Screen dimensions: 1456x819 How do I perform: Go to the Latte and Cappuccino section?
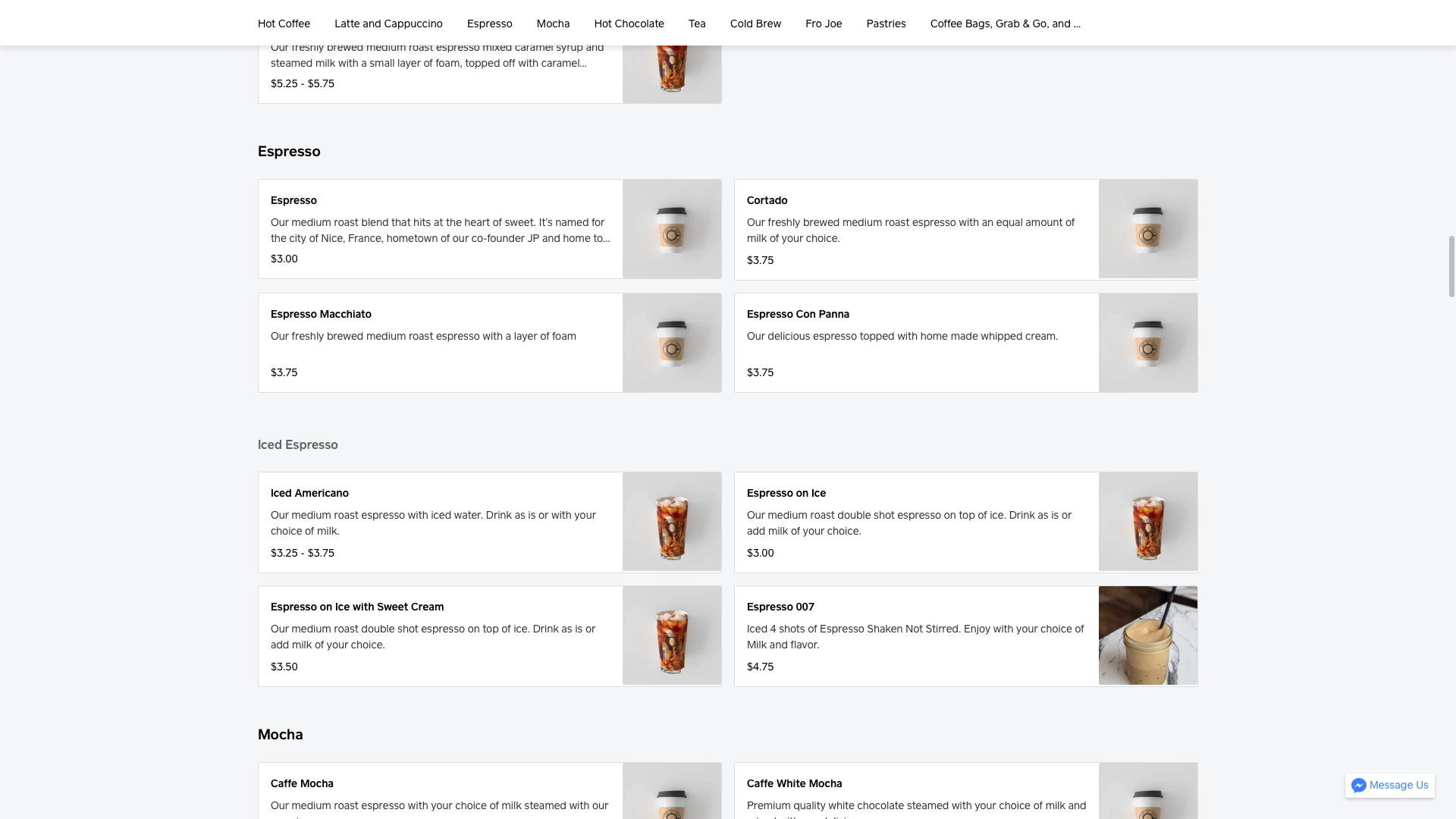tap(388, 24)
